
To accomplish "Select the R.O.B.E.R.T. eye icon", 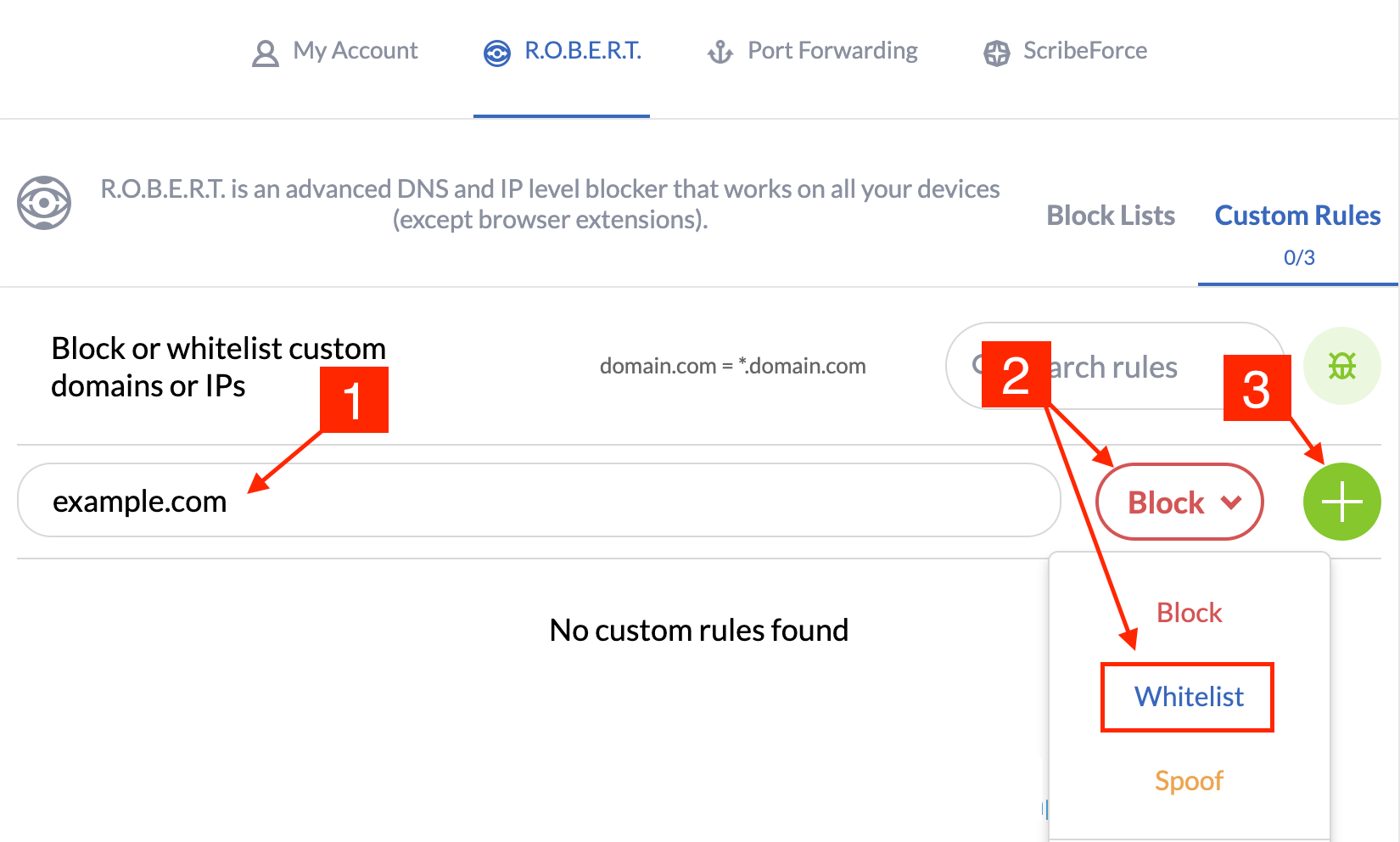I will 496,52.
